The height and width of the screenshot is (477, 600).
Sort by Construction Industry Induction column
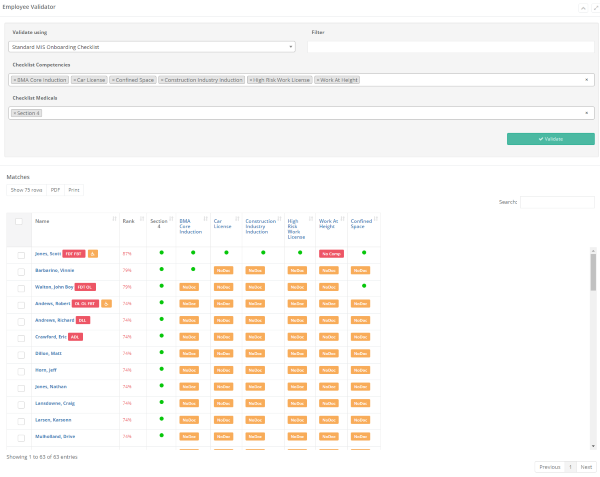click(x=279, y=219)
